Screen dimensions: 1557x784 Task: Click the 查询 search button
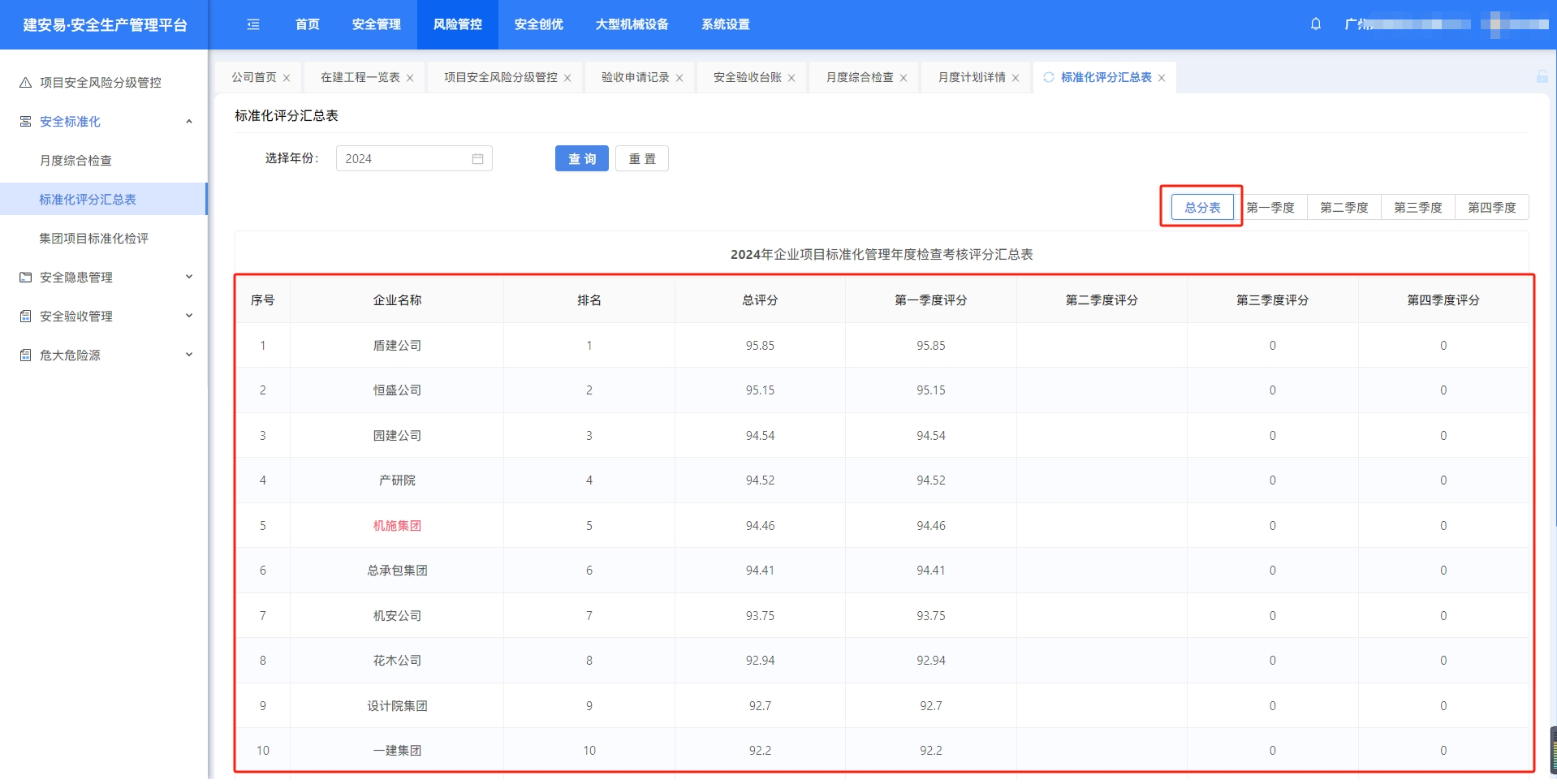(x=581, y=159)
